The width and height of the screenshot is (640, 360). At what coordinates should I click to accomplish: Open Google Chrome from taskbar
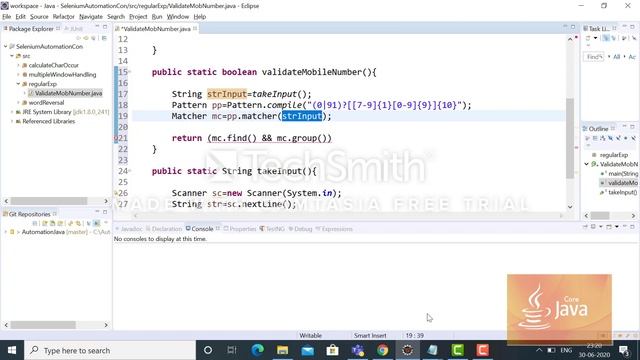[x=382, y=350]
